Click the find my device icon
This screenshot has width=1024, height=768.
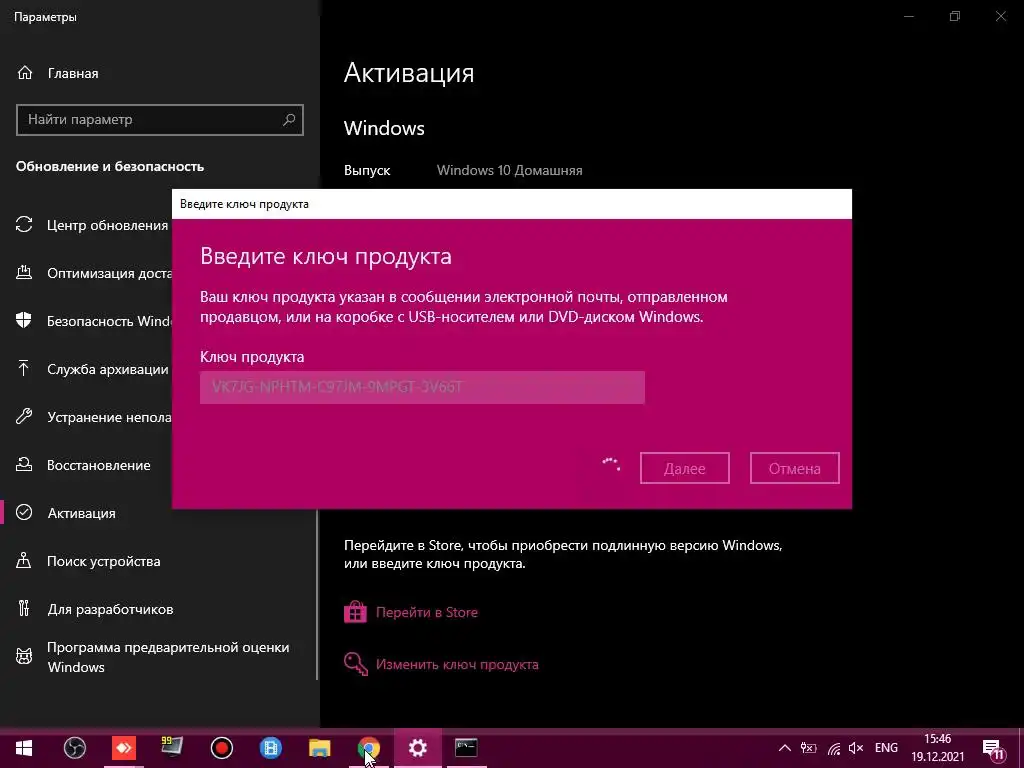point(24,561)
